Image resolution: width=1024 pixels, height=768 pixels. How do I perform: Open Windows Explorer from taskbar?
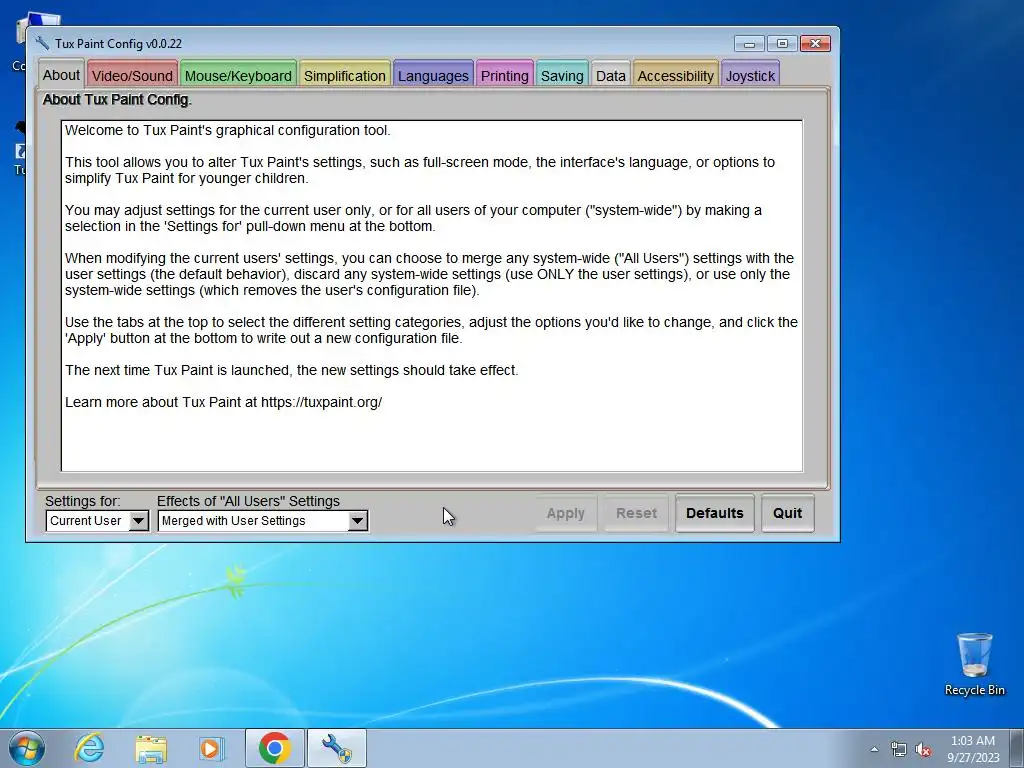pyautogui.click(x=151, y=748)
